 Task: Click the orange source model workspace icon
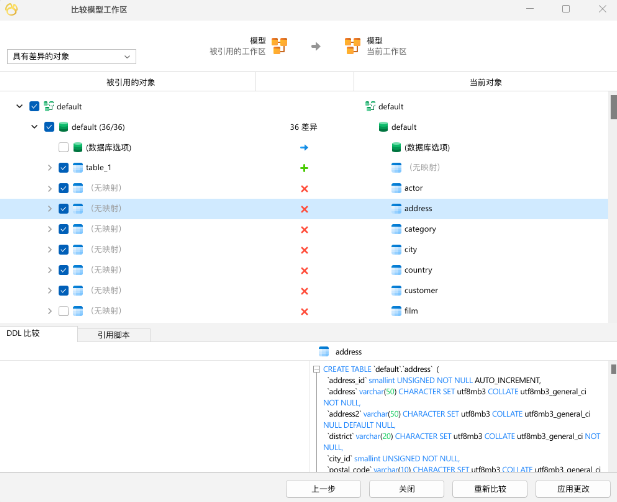280,45
